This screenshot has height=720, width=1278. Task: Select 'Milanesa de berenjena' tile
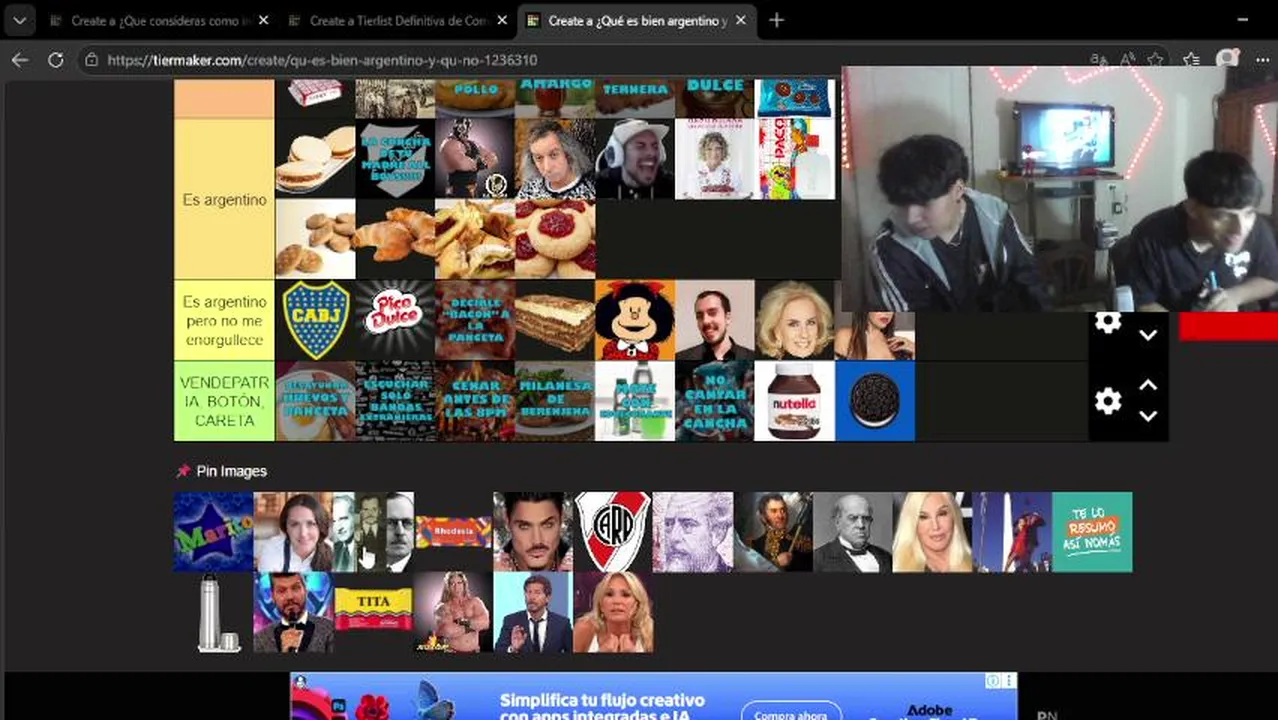(555, 401)
